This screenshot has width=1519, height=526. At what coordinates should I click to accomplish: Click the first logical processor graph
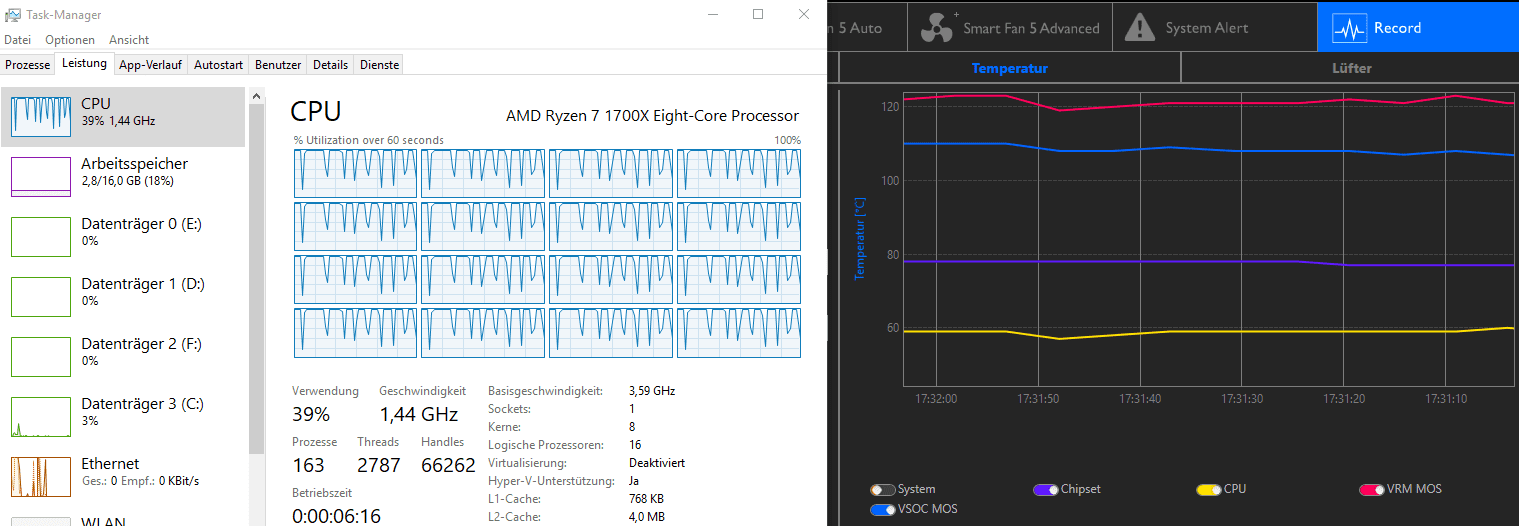355,173
